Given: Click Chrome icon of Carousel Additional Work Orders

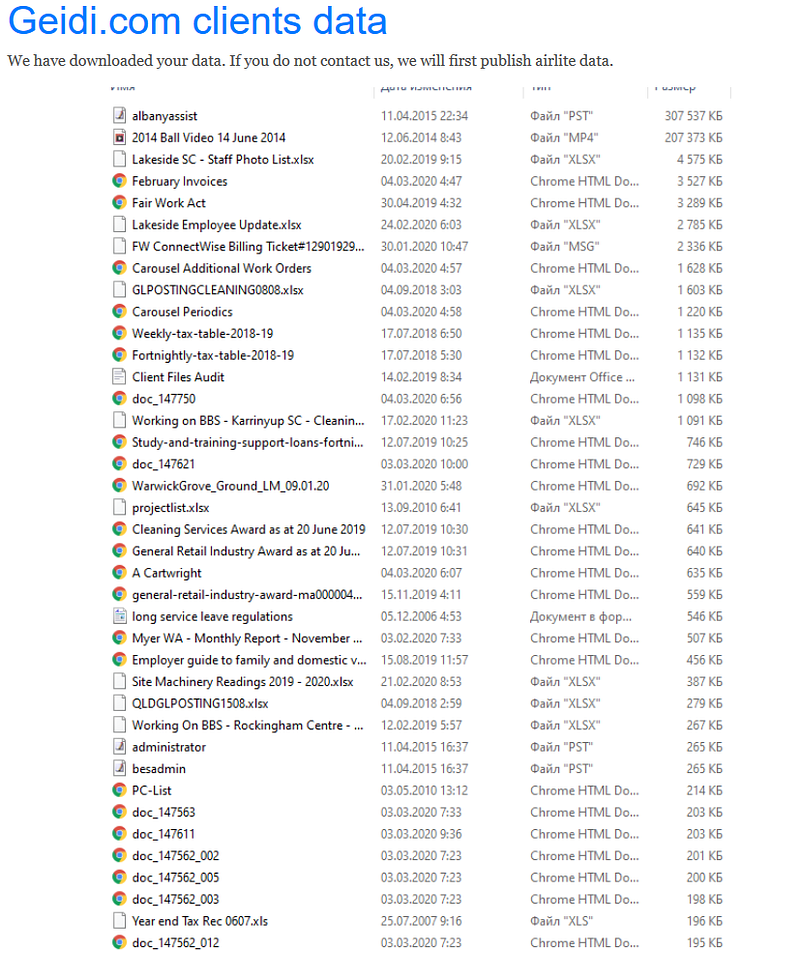Looking at the screenshot, I should (120, 267).
